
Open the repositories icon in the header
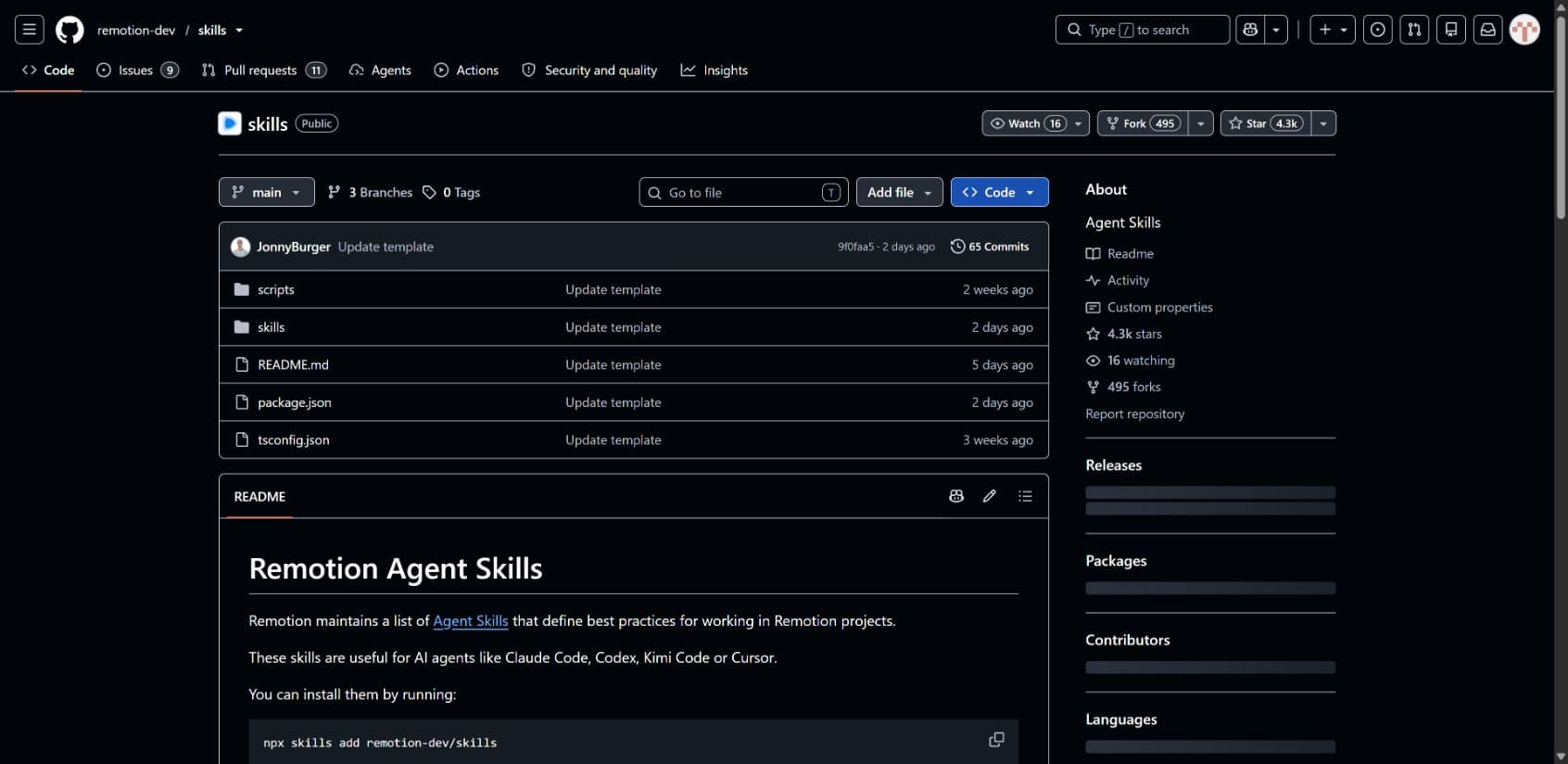1451,30
